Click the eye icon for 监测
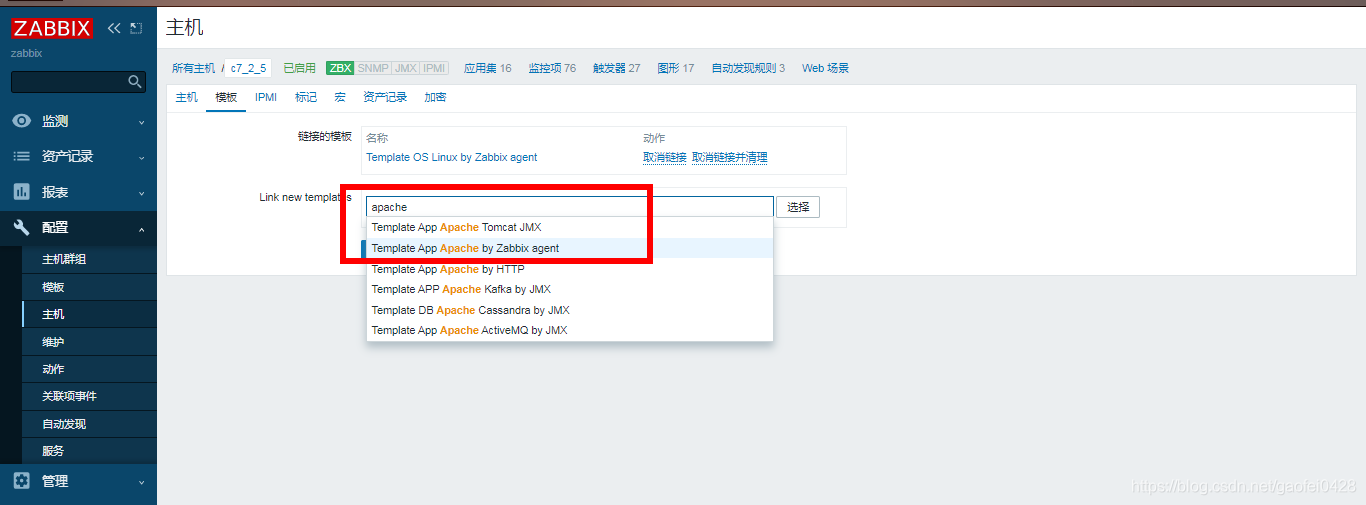Screen dimensions: 1366x505 click(21, 121)
